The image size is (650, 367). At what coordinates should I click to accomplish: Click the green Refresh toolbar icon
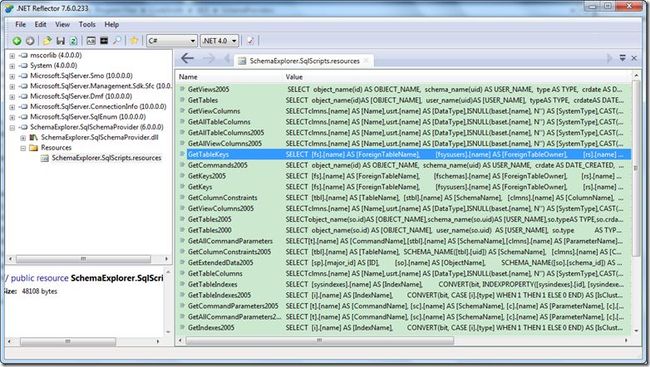coord(73,41)
